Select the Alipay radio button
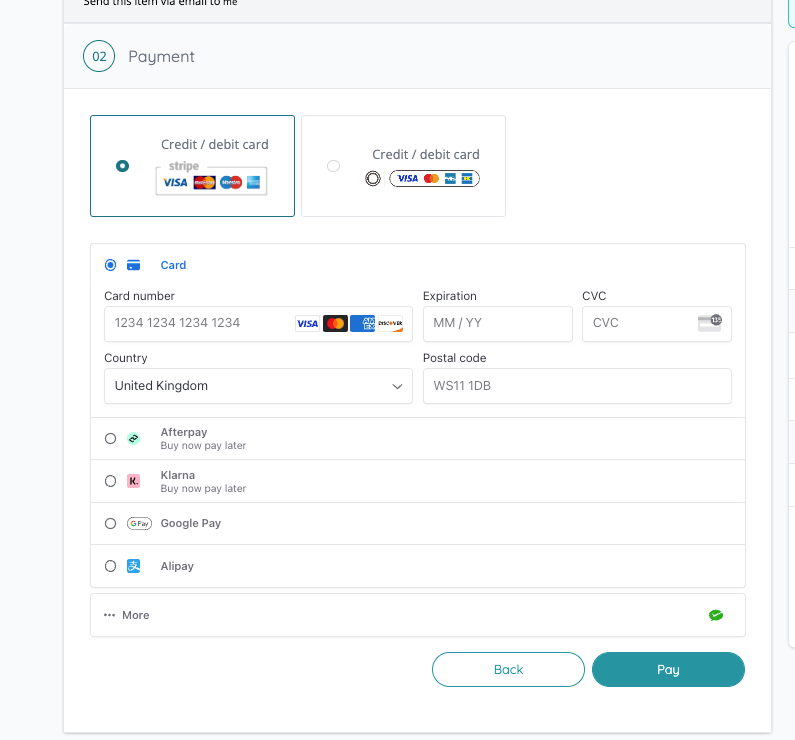Screen dimensions: 795x740 click(x=110, y=566)
